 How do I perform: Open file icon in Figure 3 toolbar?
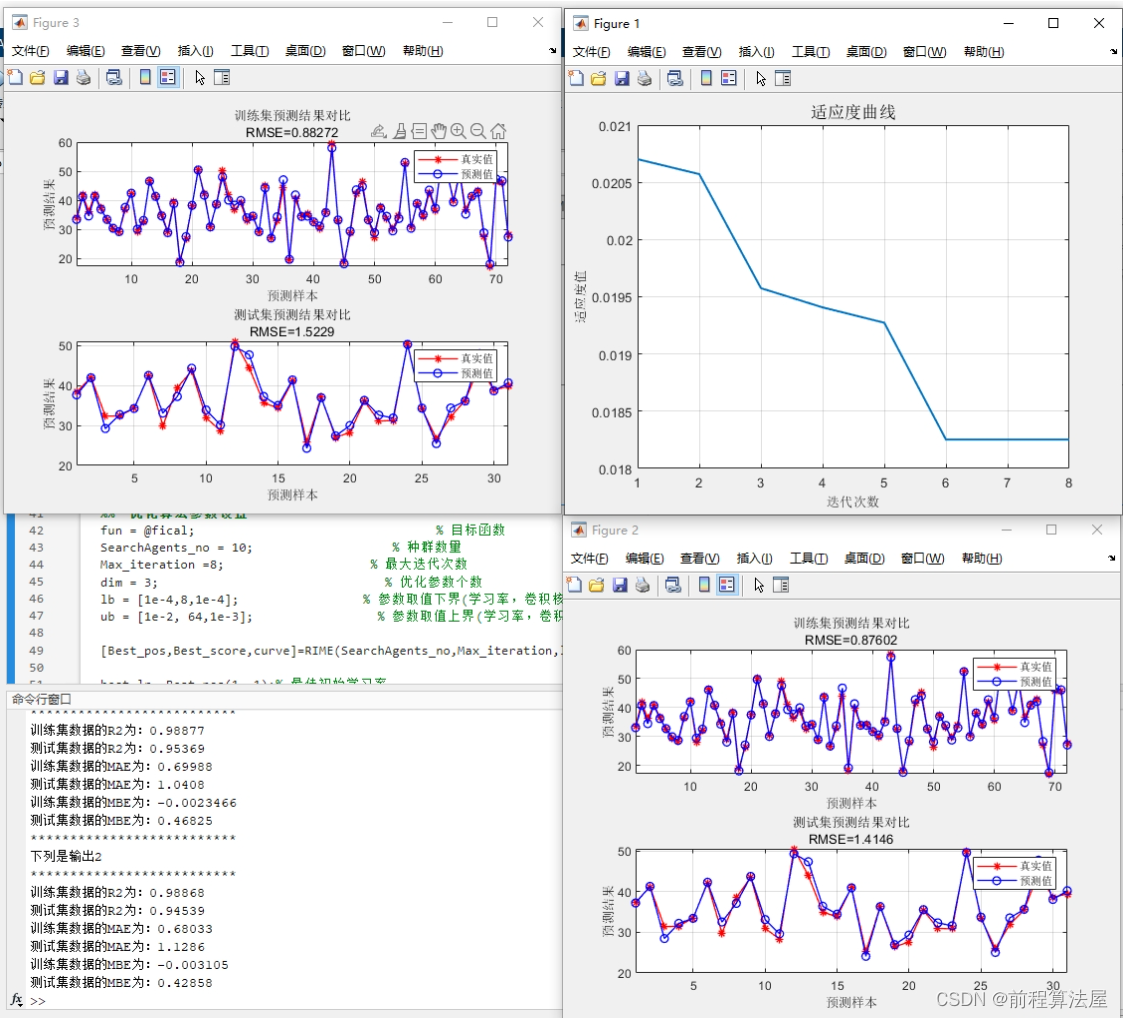click(x=37, y=77)
